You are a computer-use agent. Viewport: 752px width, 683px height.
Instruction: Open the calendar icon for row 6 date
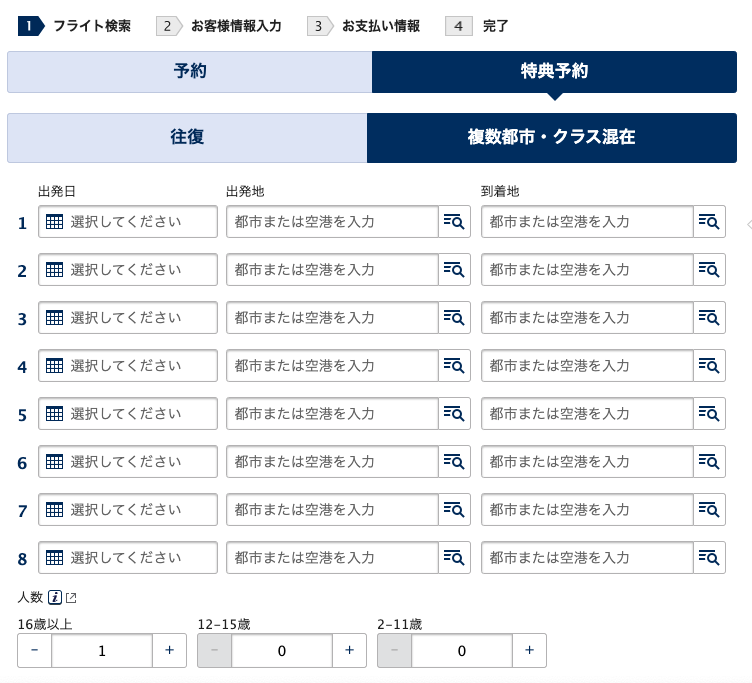(x=55, y=462)
